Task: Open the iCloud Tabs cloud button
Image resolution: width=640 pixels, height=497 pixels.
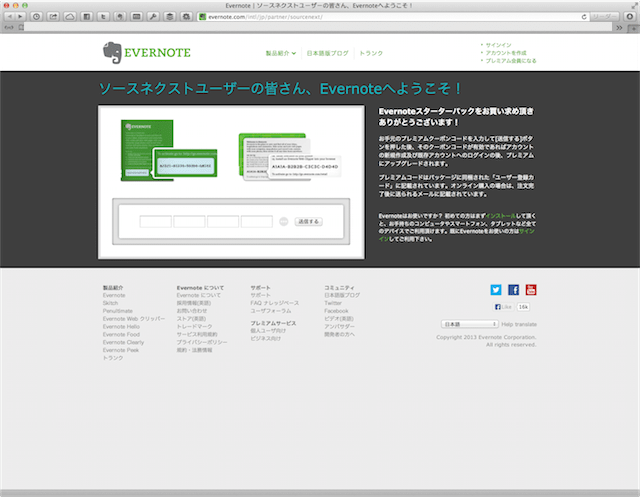Action: coord(70,17)
